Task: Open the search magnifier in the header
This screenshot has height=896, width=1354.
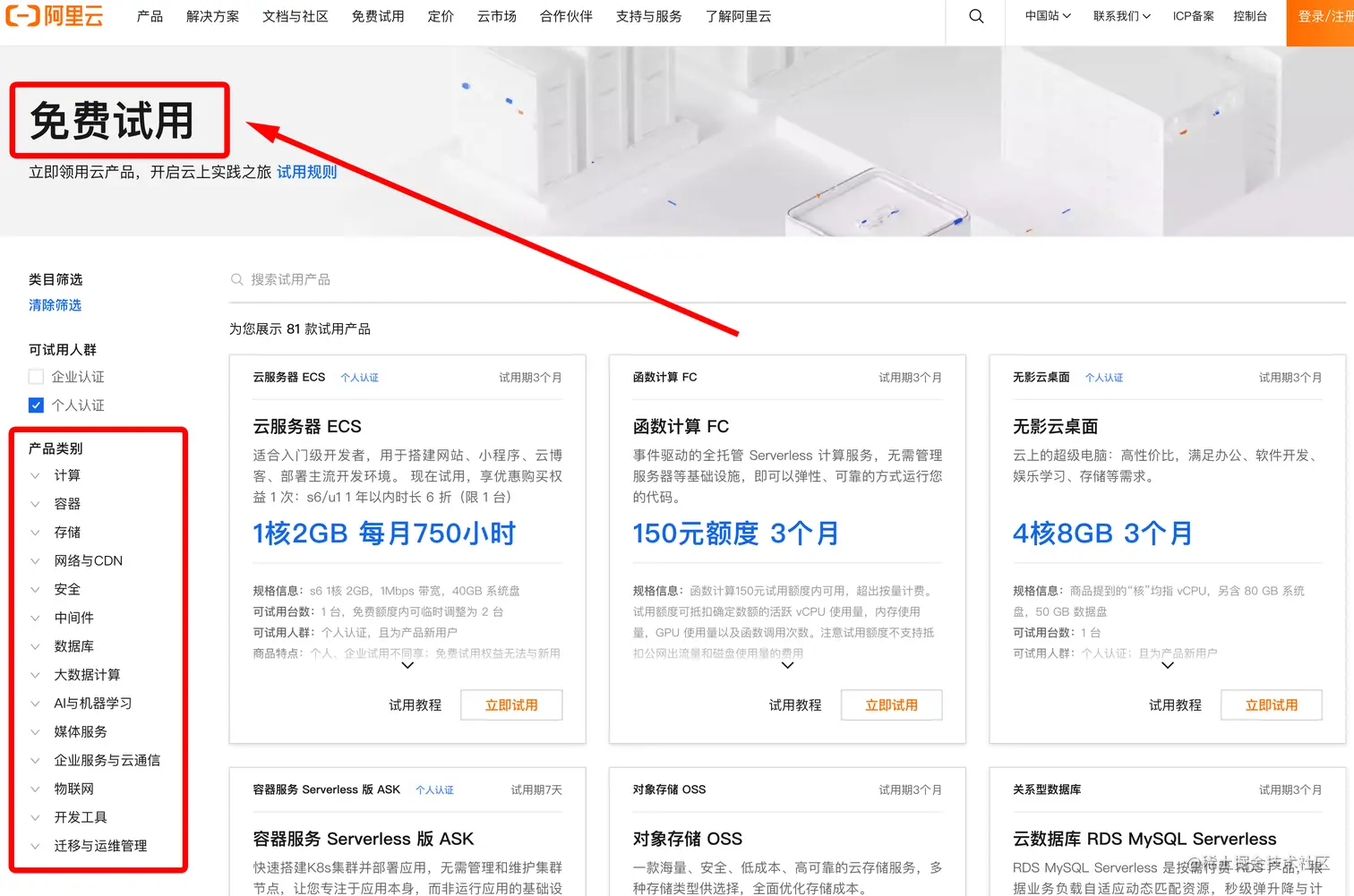Action: (x=976, y=16)
